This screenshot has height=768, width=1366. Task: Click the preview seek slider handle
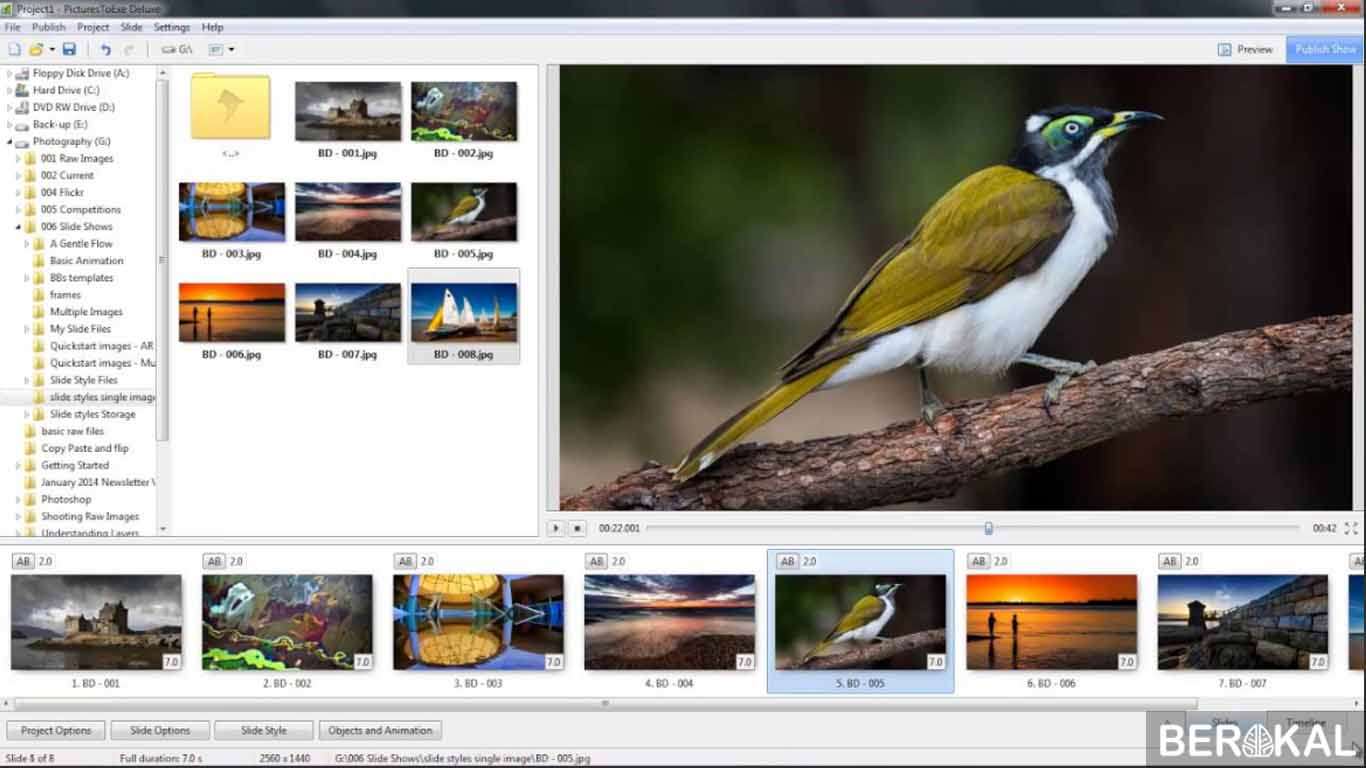988,528
